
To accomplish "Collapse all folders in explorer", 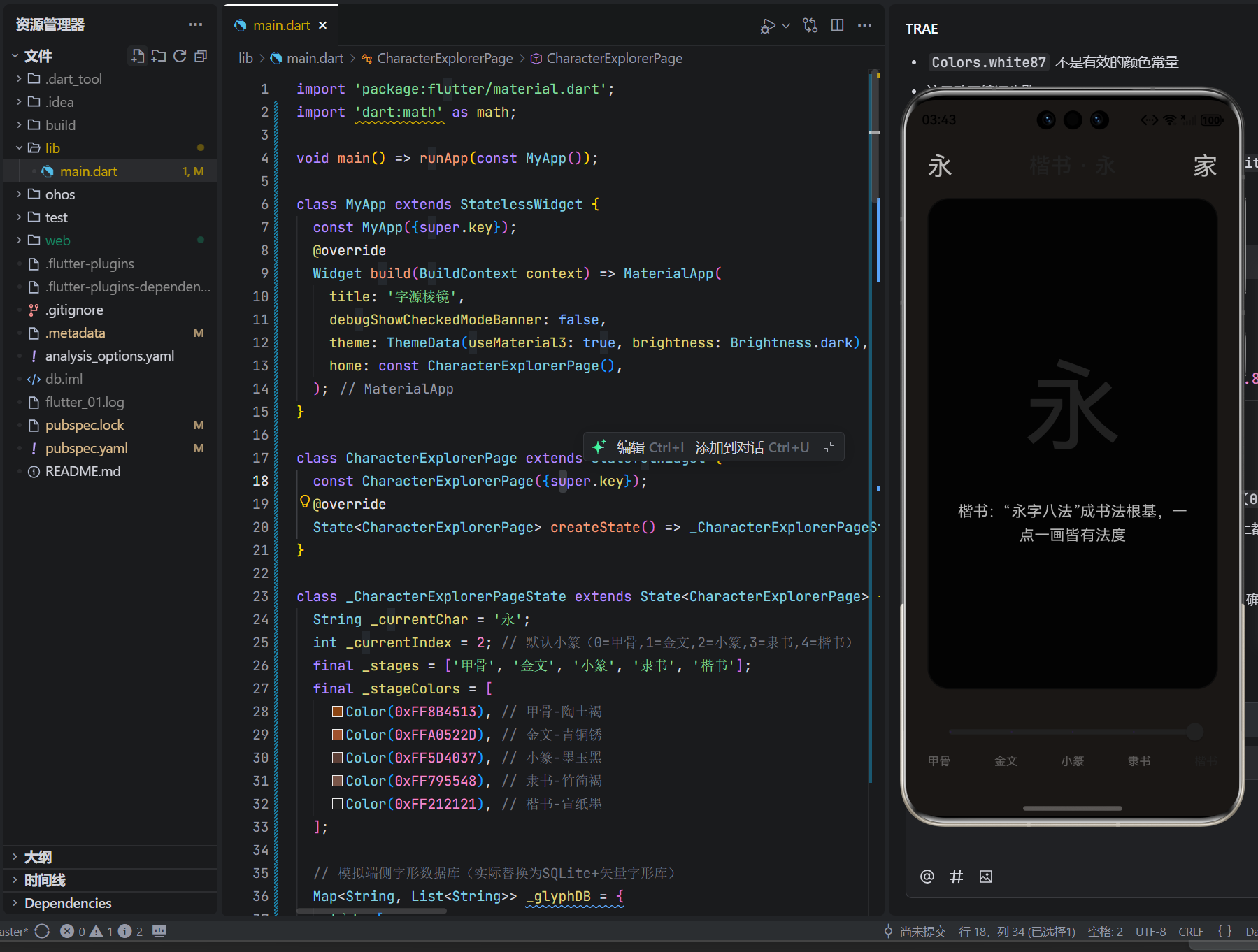I will click(201, 56).
